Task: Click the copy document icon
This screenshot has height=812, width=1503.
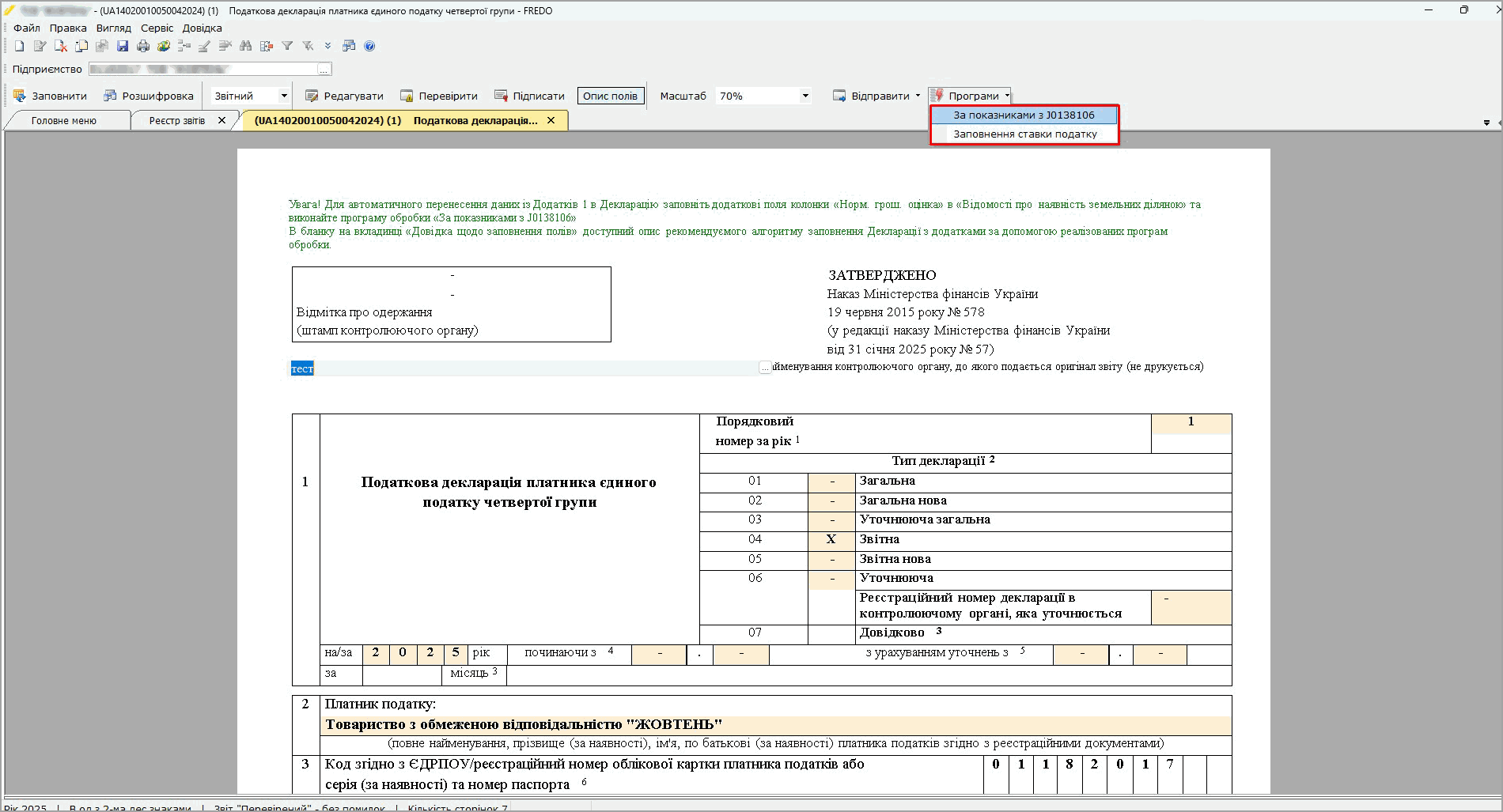Action: pos(81,46)
